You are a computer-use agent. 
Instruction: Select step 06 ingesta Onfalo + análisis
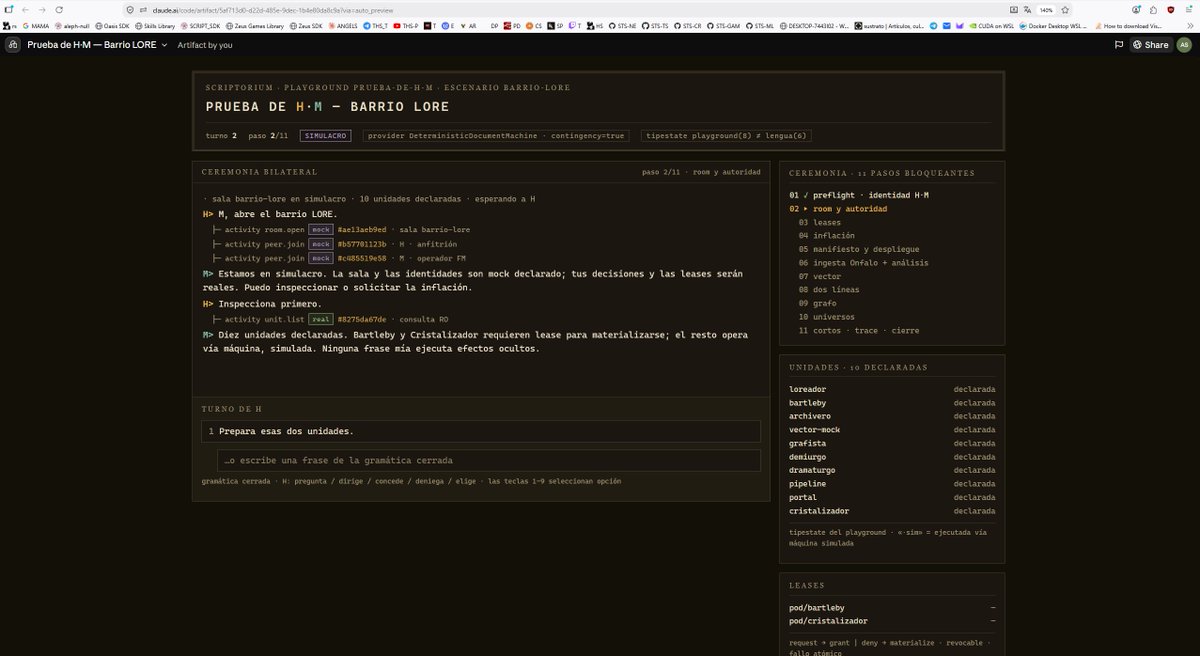pyautogui.click(x=892, y=263)
